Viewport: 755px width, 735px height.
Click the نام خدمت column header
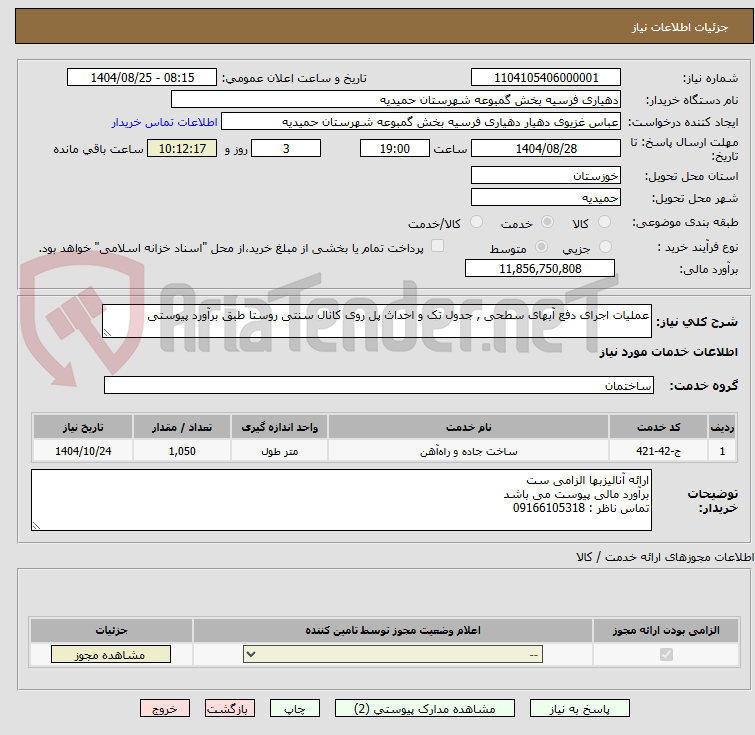click(x=469, y=427)
